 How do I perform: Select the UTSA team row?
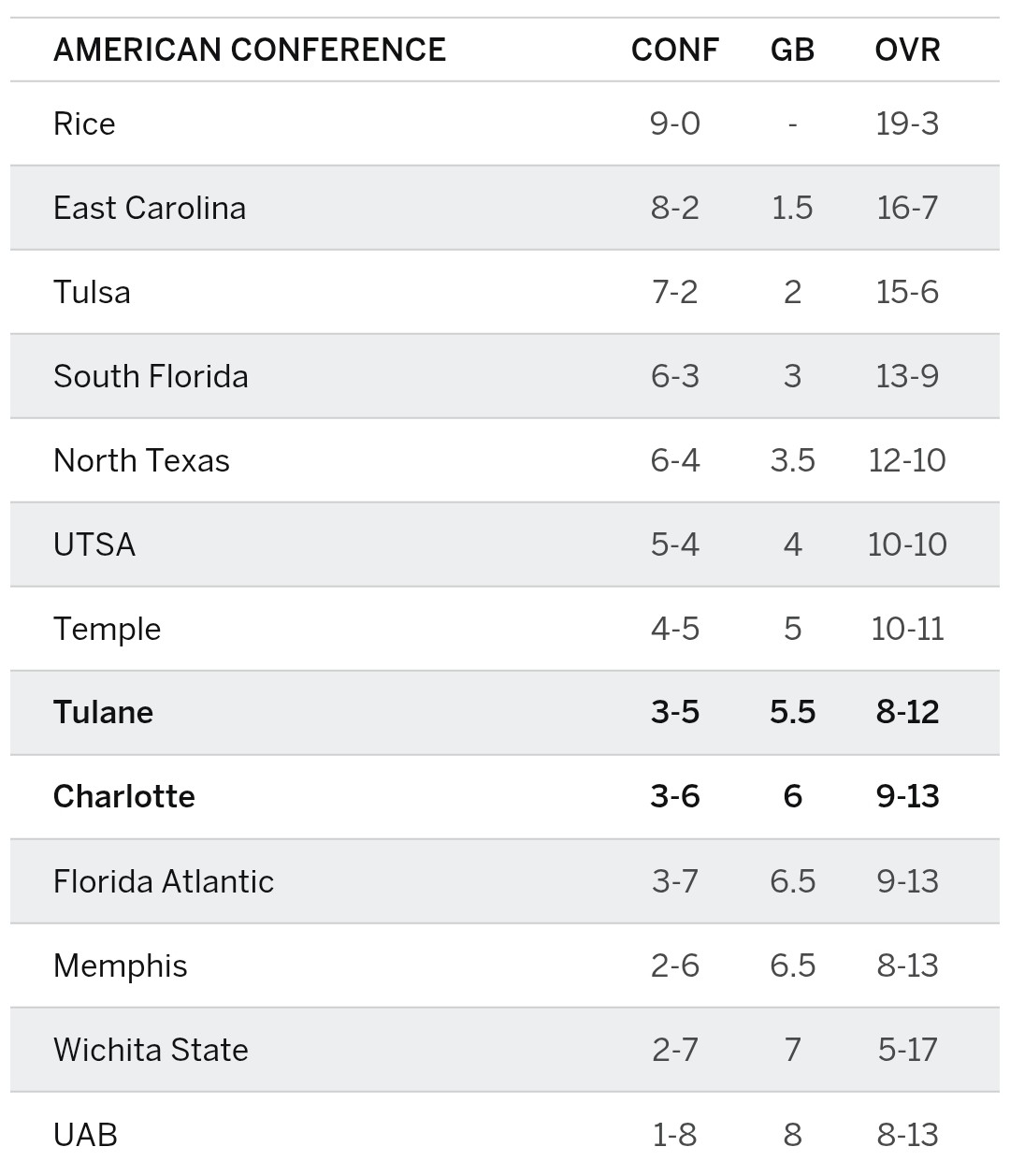click(x=94, y=544)
